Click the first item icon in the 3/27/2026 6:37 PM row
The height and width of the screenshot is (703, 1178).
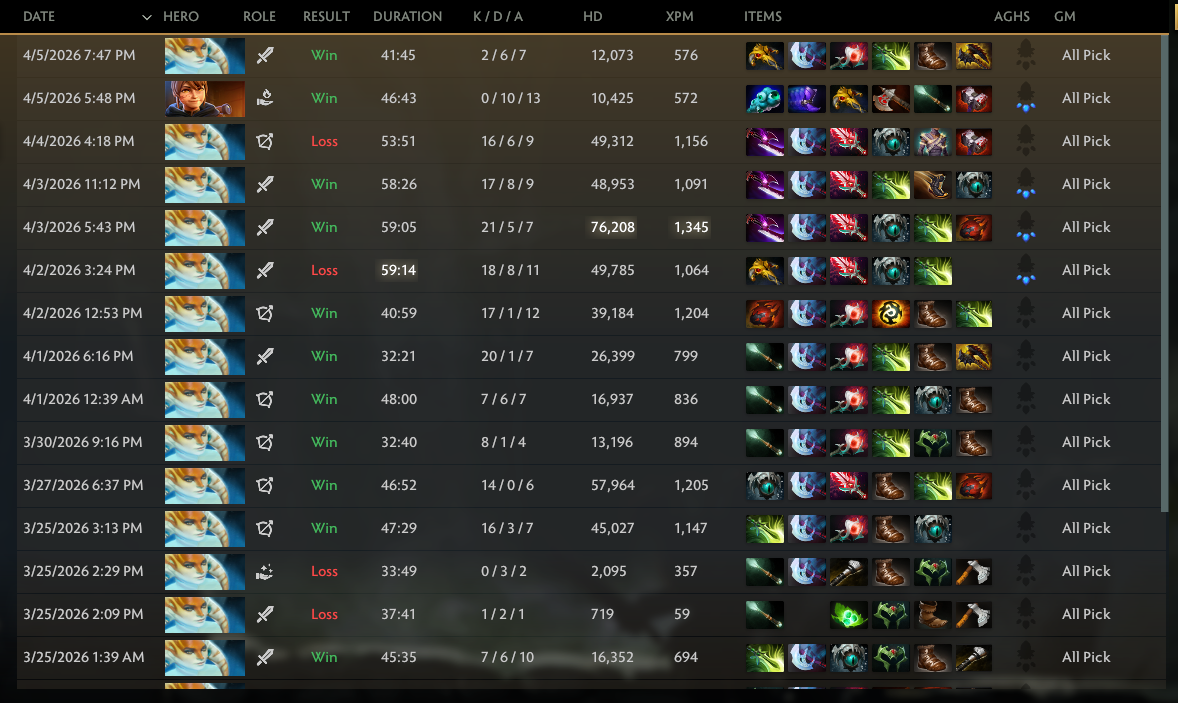764,486
